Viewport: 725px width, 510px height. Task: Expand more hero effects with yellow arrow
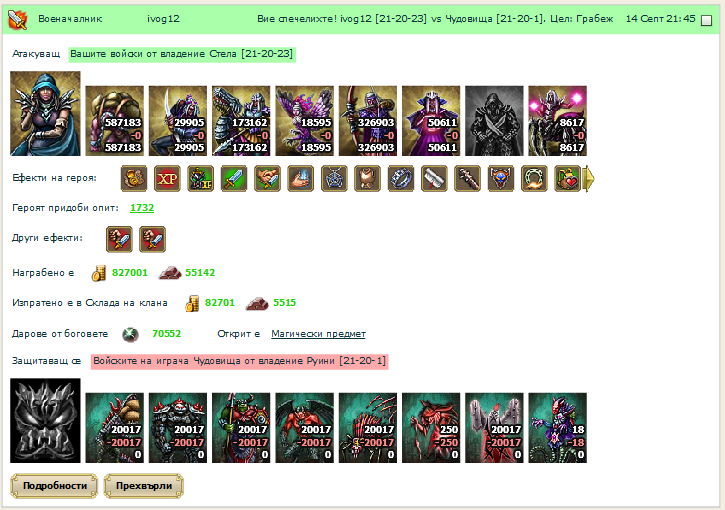point(589,178)
